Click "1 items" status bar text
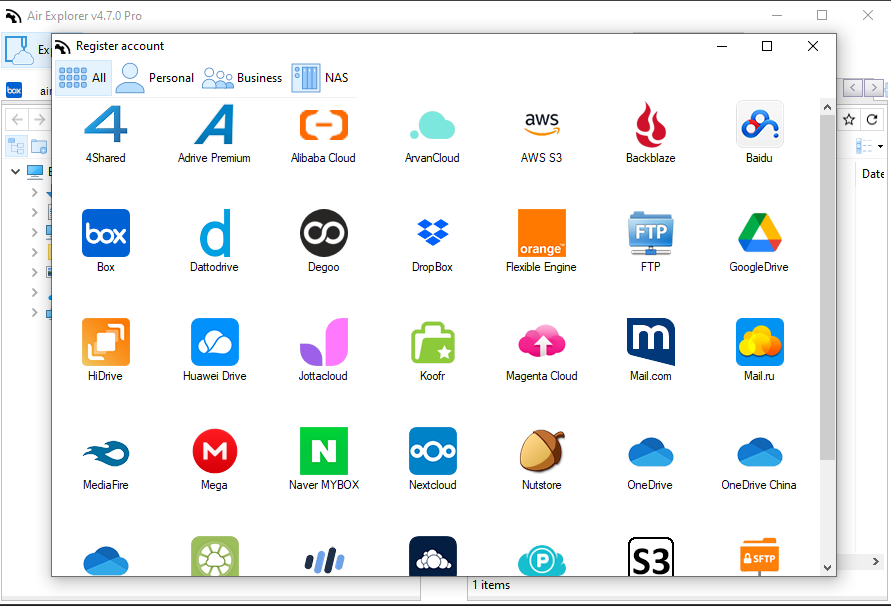Screen dimensions: 891x606 [x=491, y=585]
